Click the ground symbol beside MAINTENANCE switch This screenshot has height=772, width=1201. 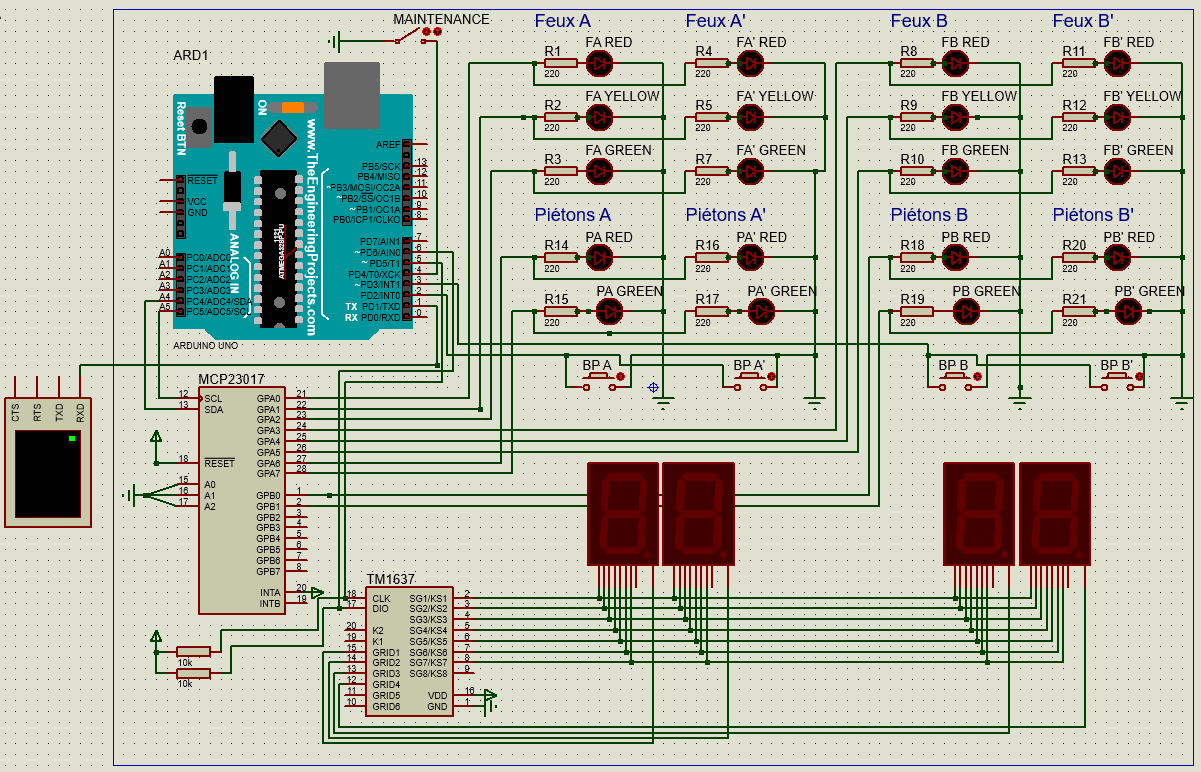pyautogui.click(x=334, y=41)
